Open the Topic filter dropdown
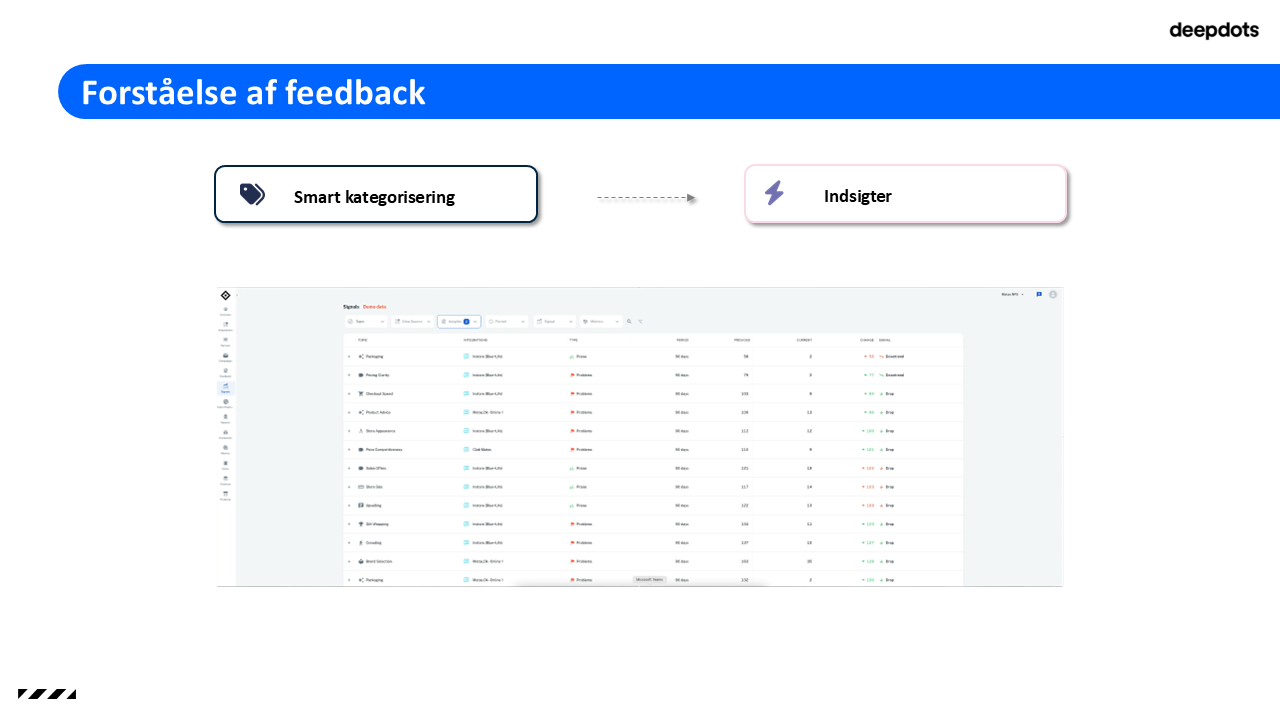The height and width of the screenshot is (720, 1280). (x=365, y=322)
